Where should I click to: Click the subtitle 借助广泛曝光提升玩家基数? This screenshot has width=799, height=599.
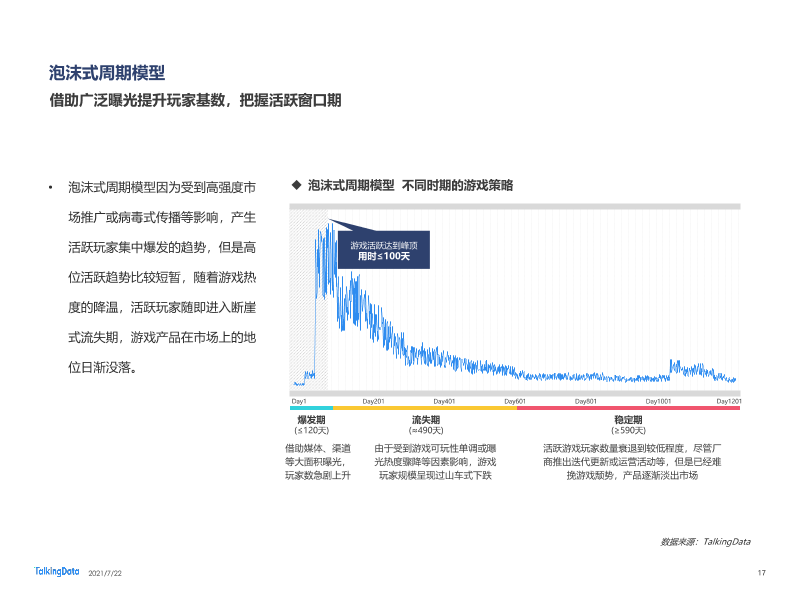(x=137, y=100)
